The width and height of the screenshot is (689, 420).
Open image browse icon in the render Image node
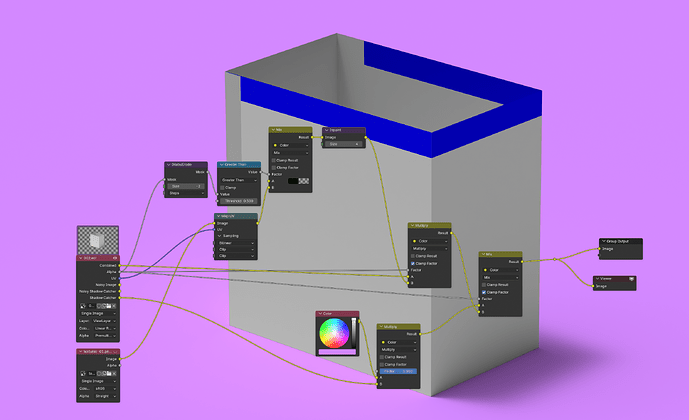coord(83,306)
